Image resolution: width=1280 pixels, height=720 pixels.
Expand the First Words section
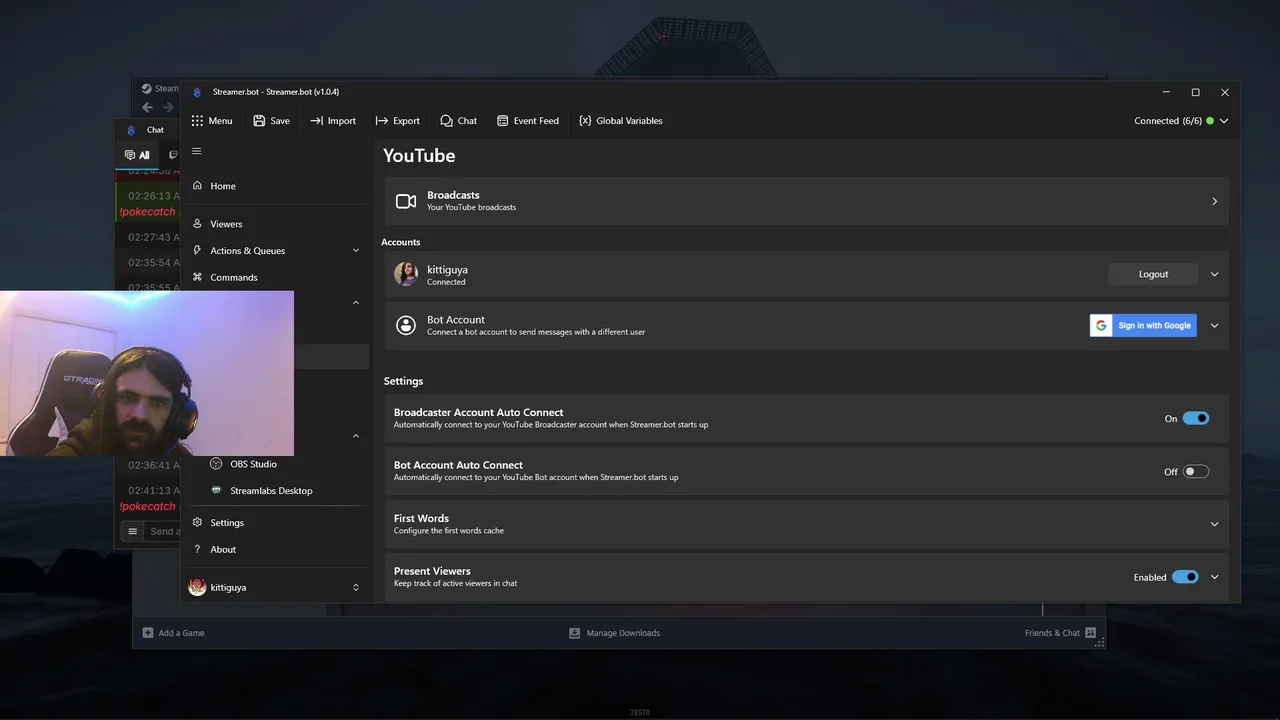coord(1215,524)
